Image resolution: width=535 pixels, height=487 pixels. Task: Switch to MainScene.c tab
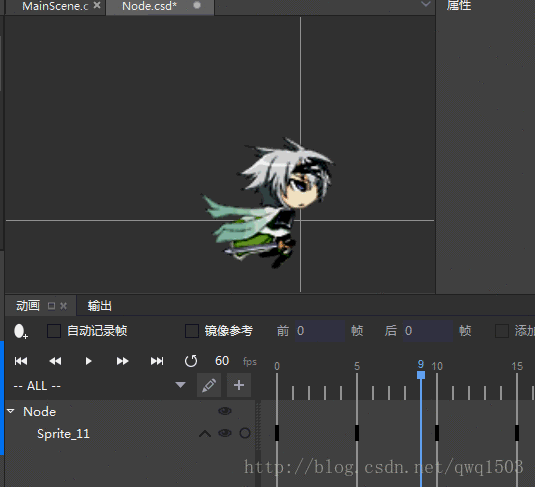click(x=55, y=6)
